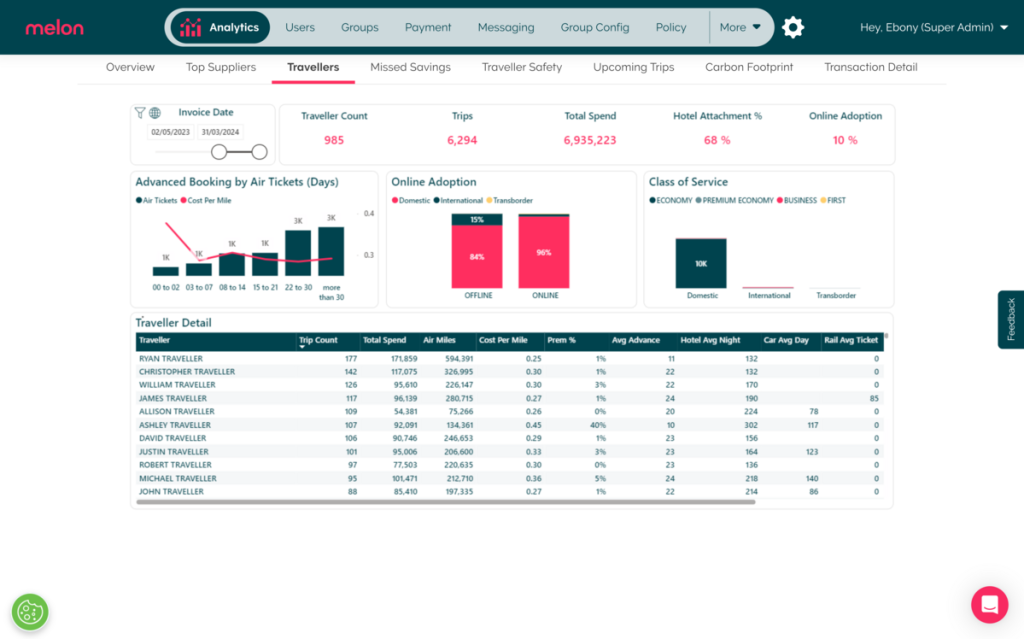Image resolution: width=1024 pixels, height=639 pixels.
Task: Switch to the Top Suppliers tab
Action: [221, 67]
